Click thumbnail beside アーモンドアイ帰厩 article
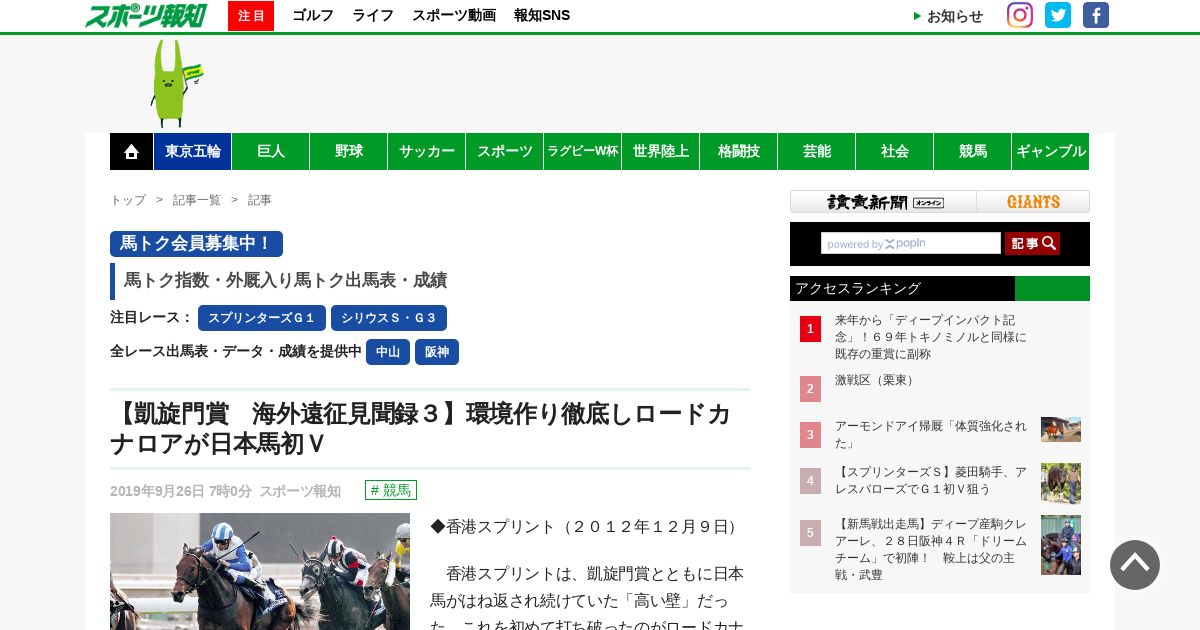This screenshot has height=630, width=1200. [x=1061, y=430]
